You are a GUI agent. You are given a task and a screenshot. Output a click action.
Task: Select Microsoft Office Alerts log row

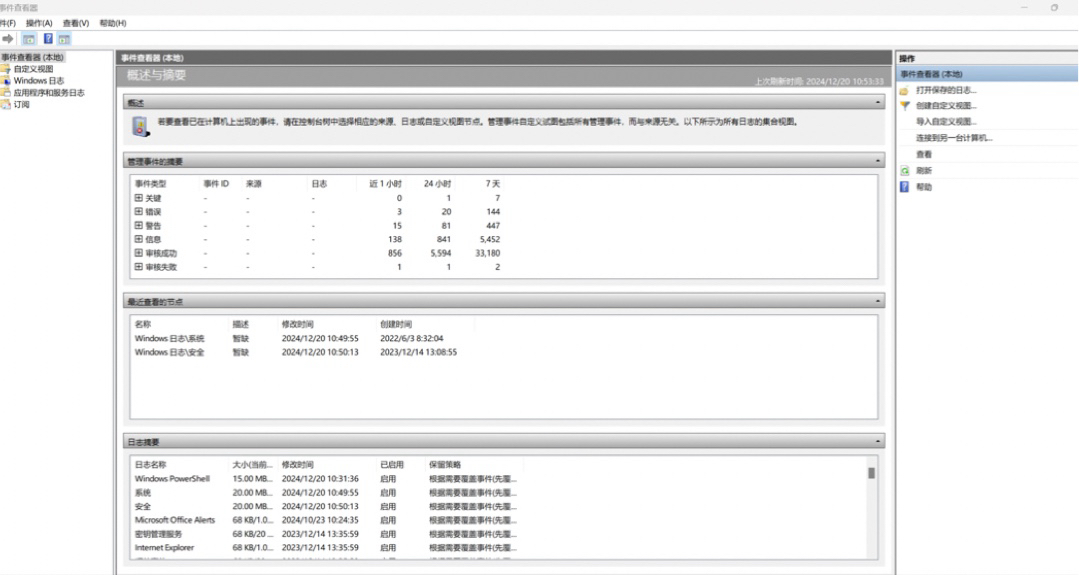click(x=325, y=520)
